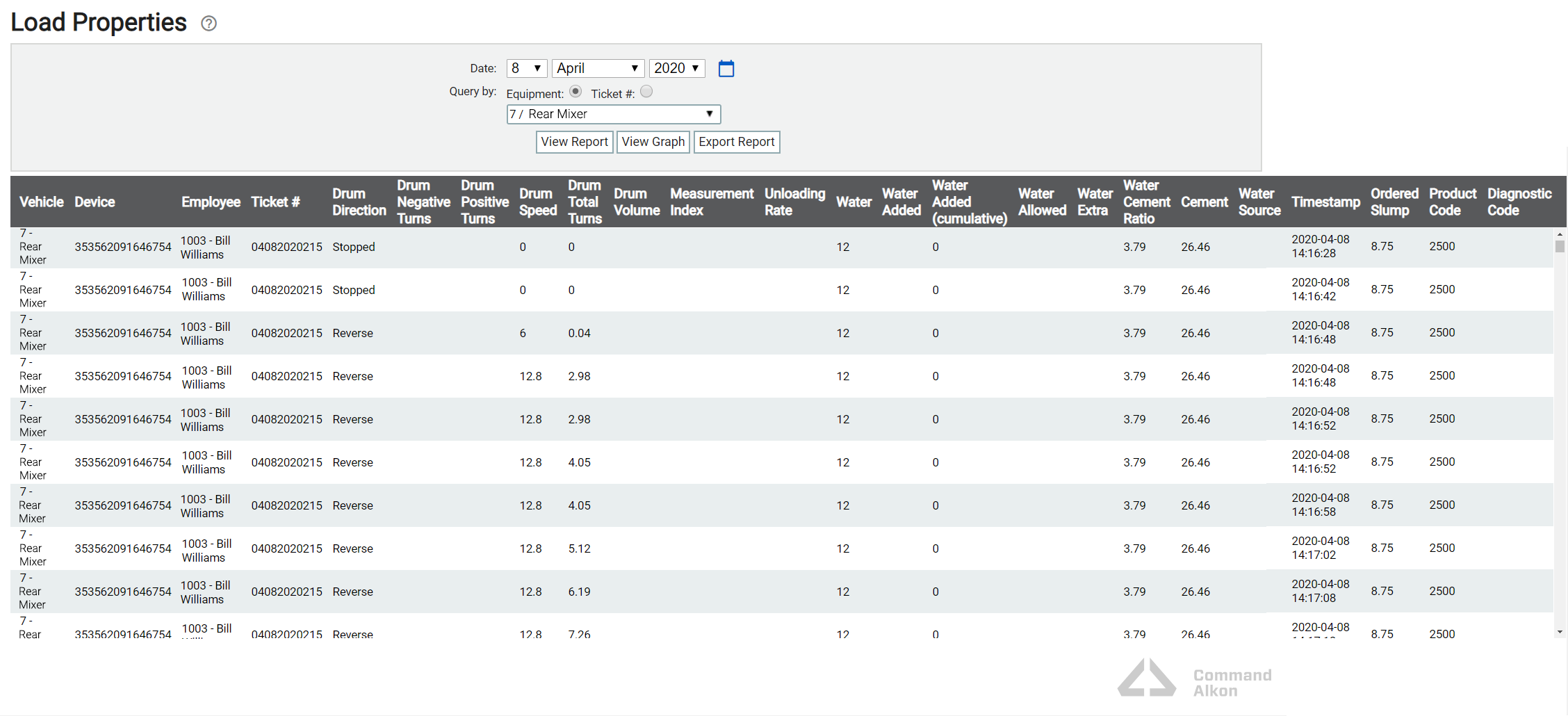Click the drum total turns value 5.12
Image resolution: width=1568 pixels, height=716 pixels.
579,548
